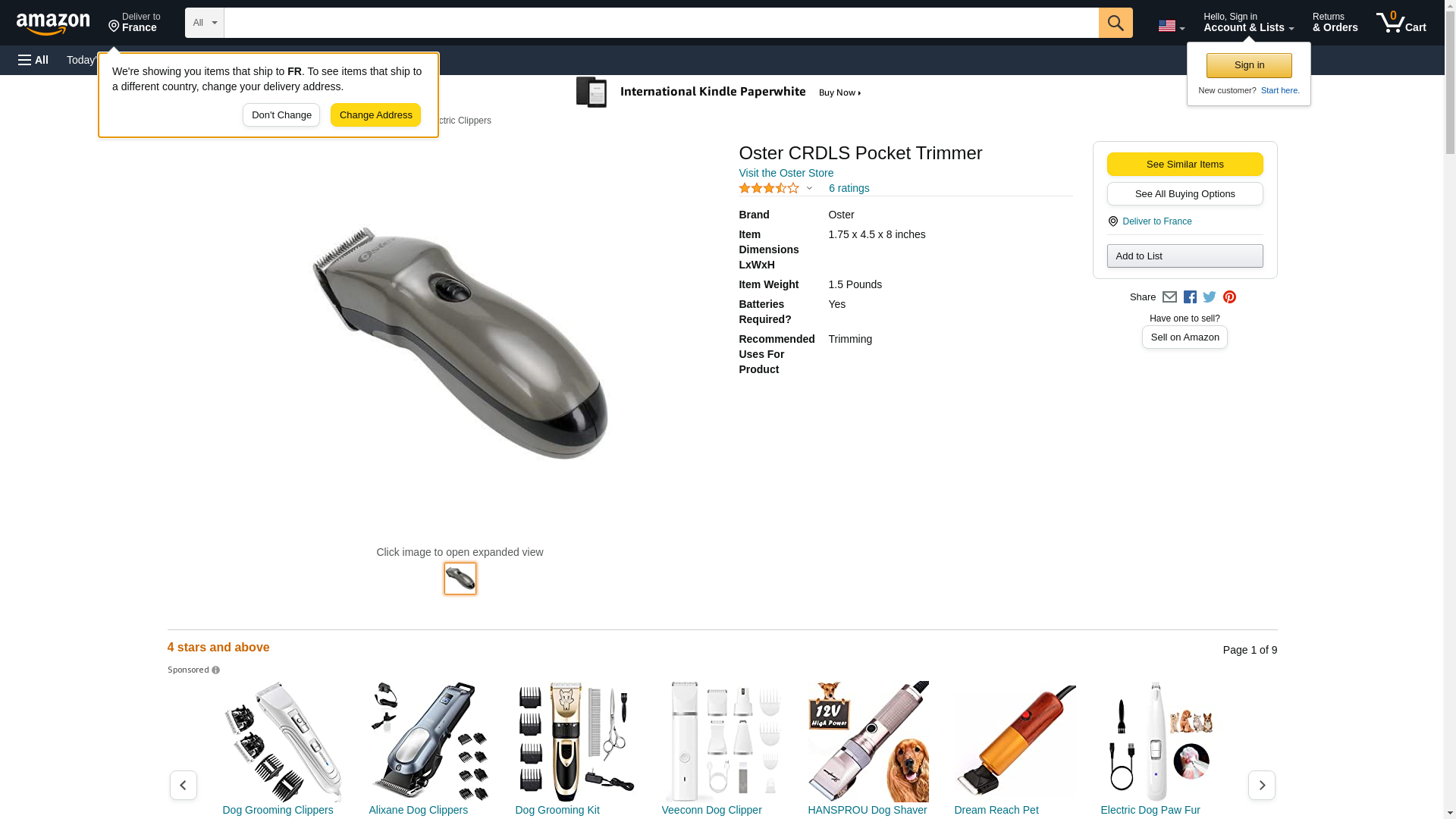Image resolution: width=1456 pixels, height=819 pixels.
Task: Click the Amazon logo
Action: click(x=53, y=24)
